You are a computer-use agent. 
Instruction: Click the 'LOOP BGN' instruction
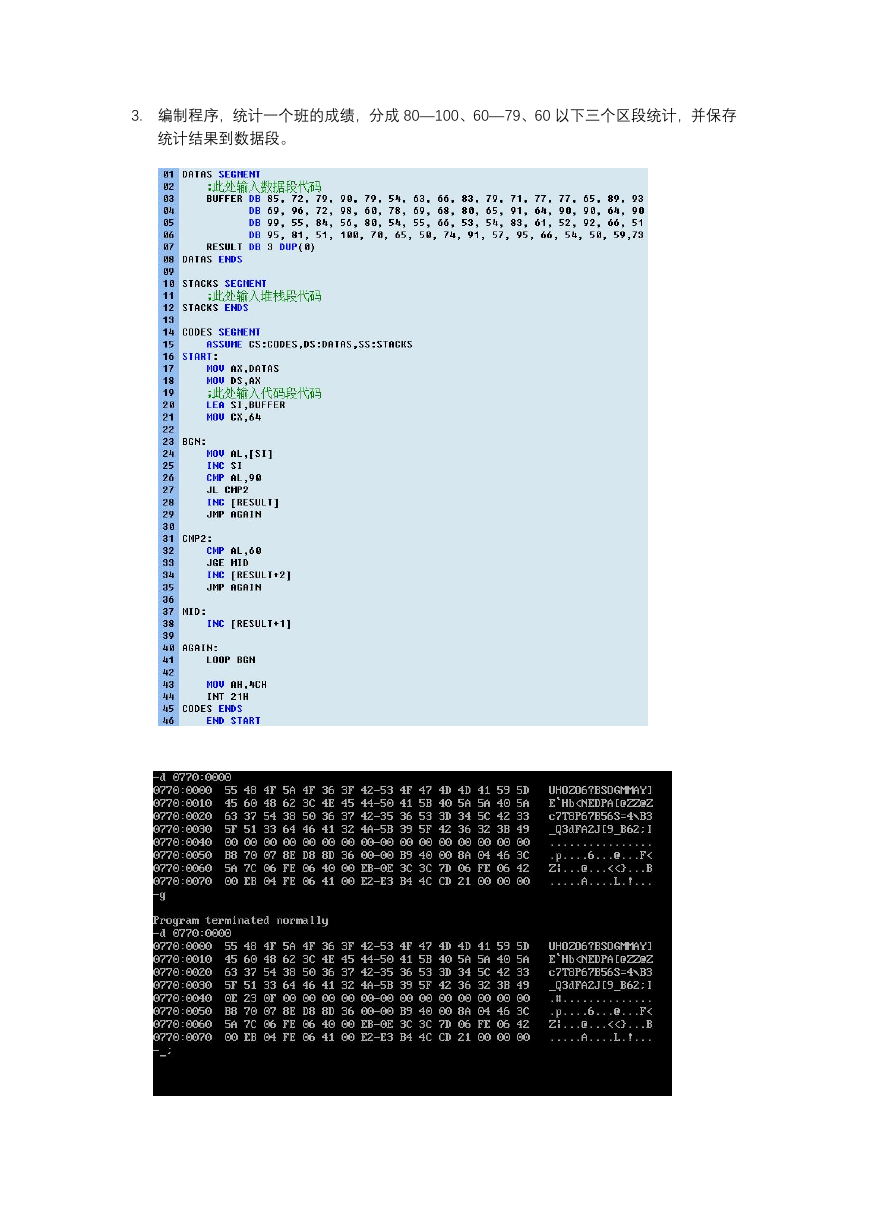click(x=230, y=660)
